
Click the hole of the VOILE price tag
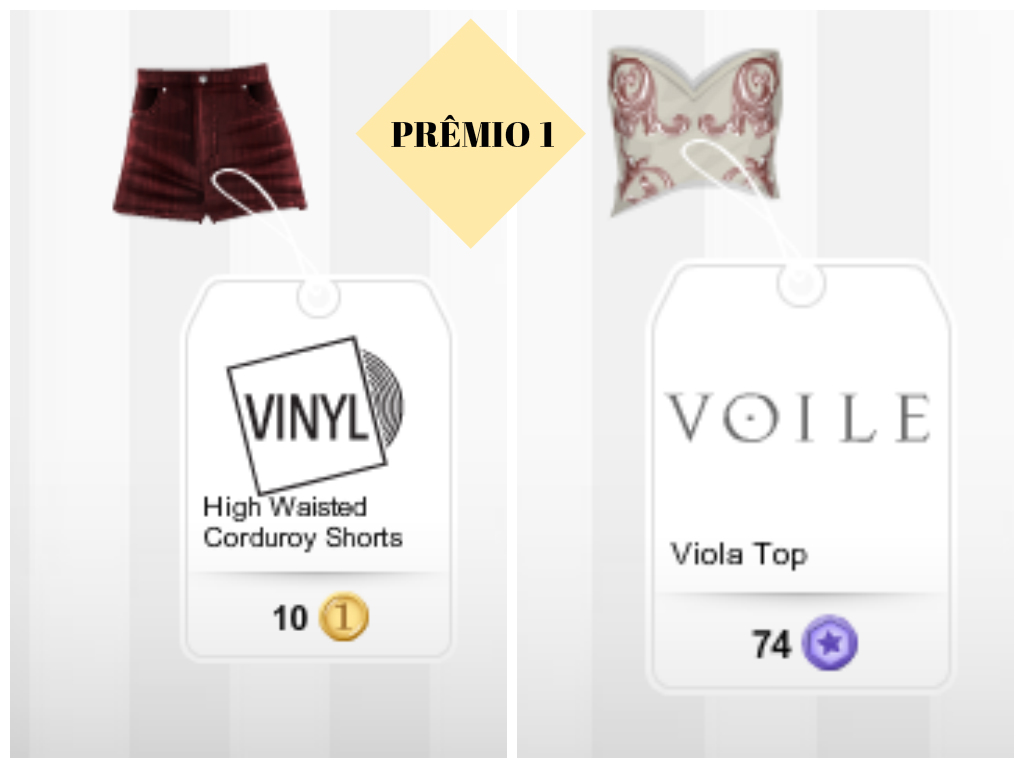801,283
